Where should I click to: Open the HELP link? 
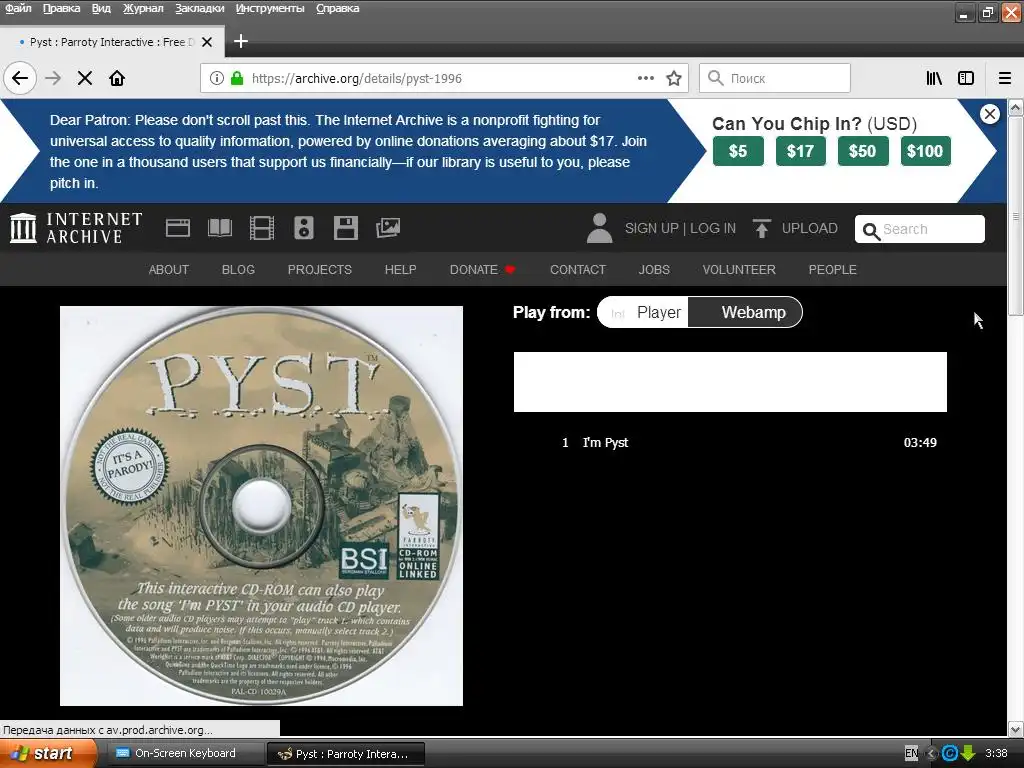pyautogui.click(x=400, y=270)
